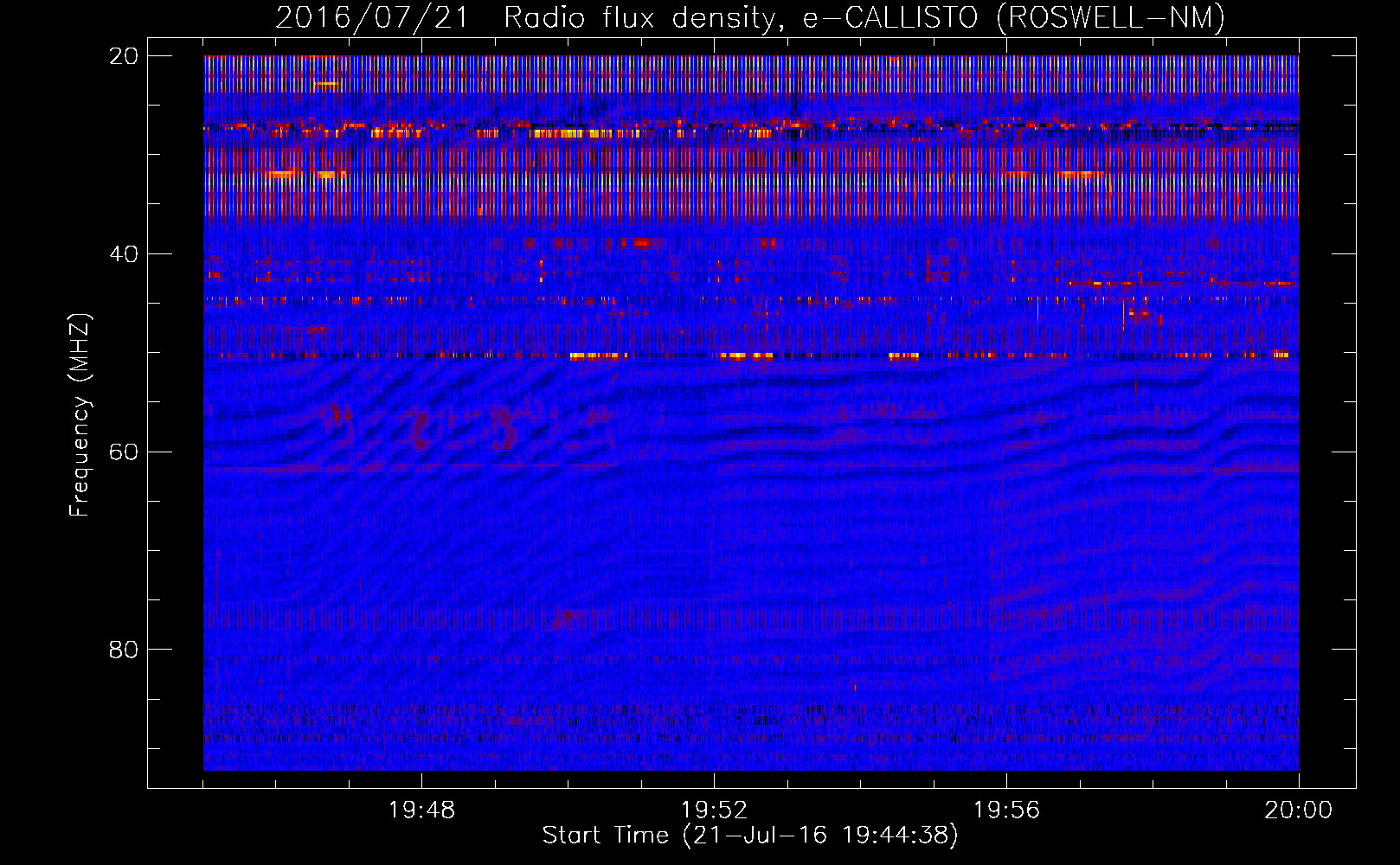
Task: Click the 20:00 time tick label
Action: (x=1299, y=811)
